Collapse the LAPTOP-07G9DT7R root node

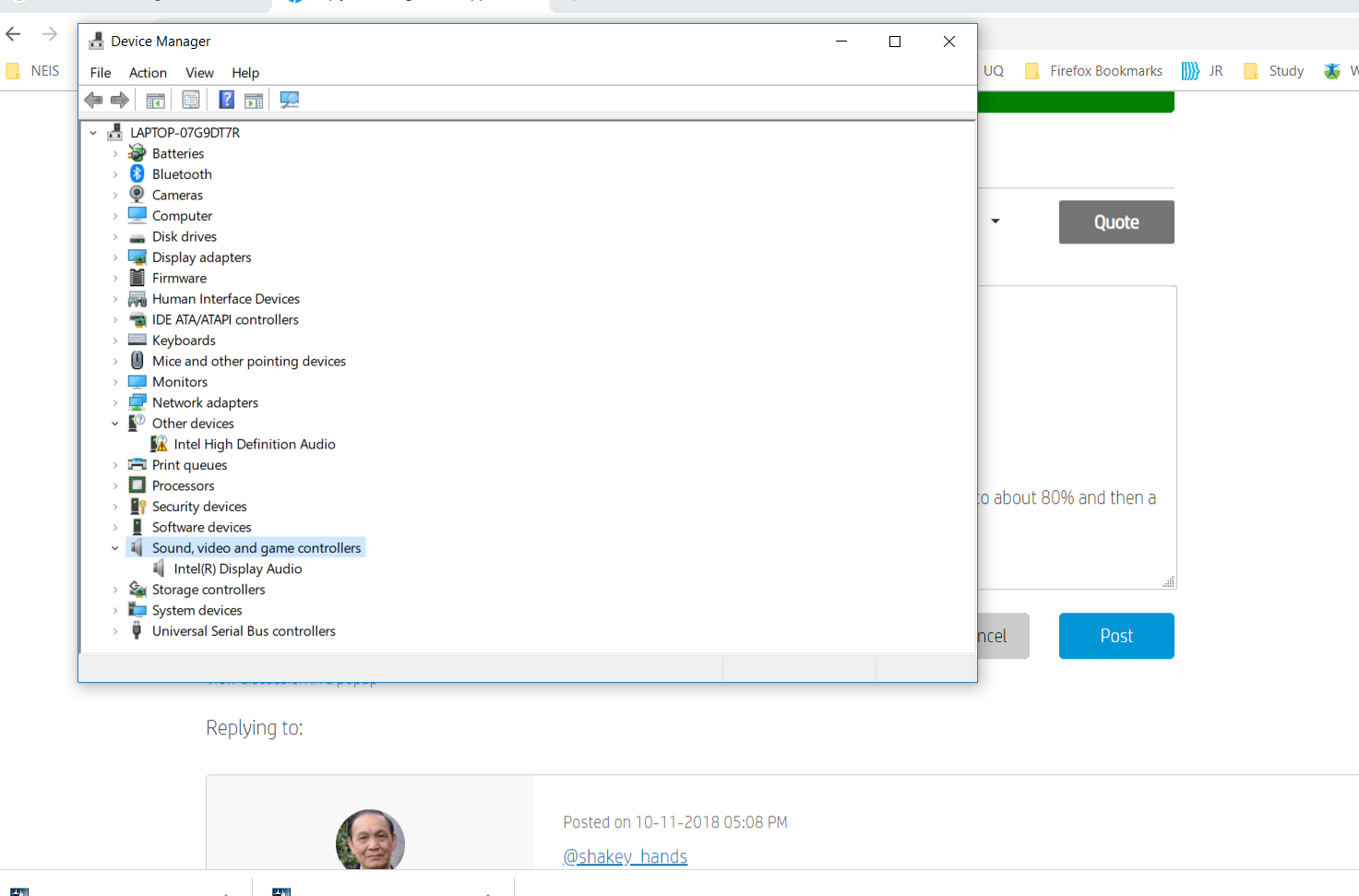(93, 133)
